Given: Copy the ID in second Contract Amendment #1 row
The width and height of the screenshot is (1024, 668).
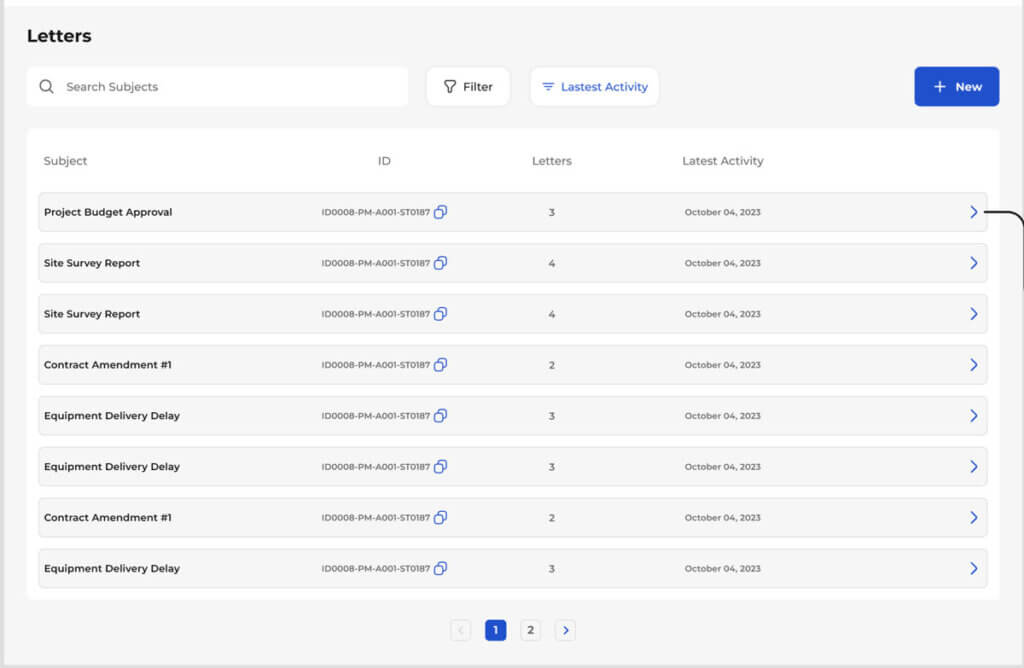Looking at the screenshot, I should click(440, 518).
